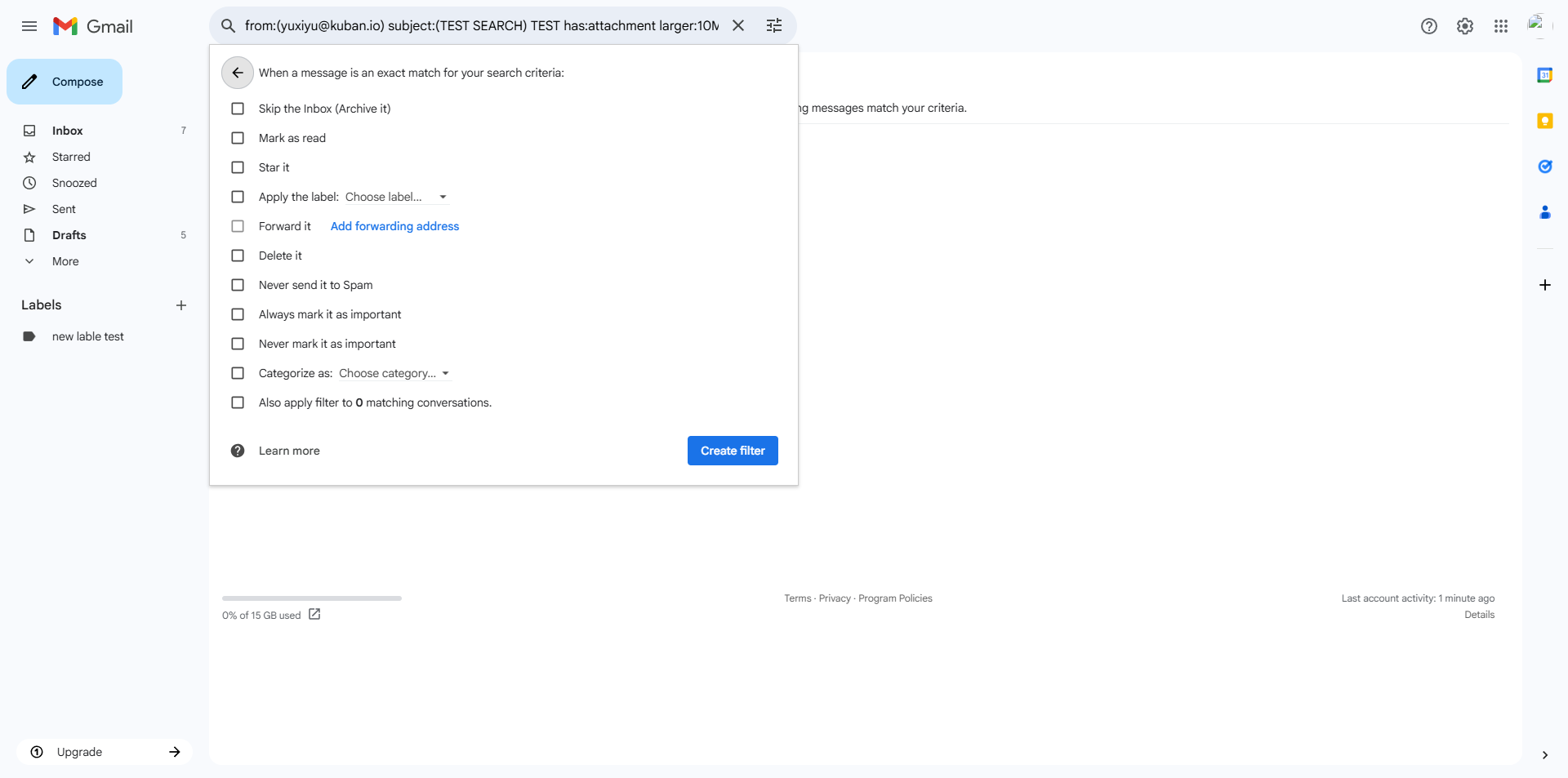Open the account profile avatar
This screenshot has width=1568, height=778.
tap(1539, 26)
